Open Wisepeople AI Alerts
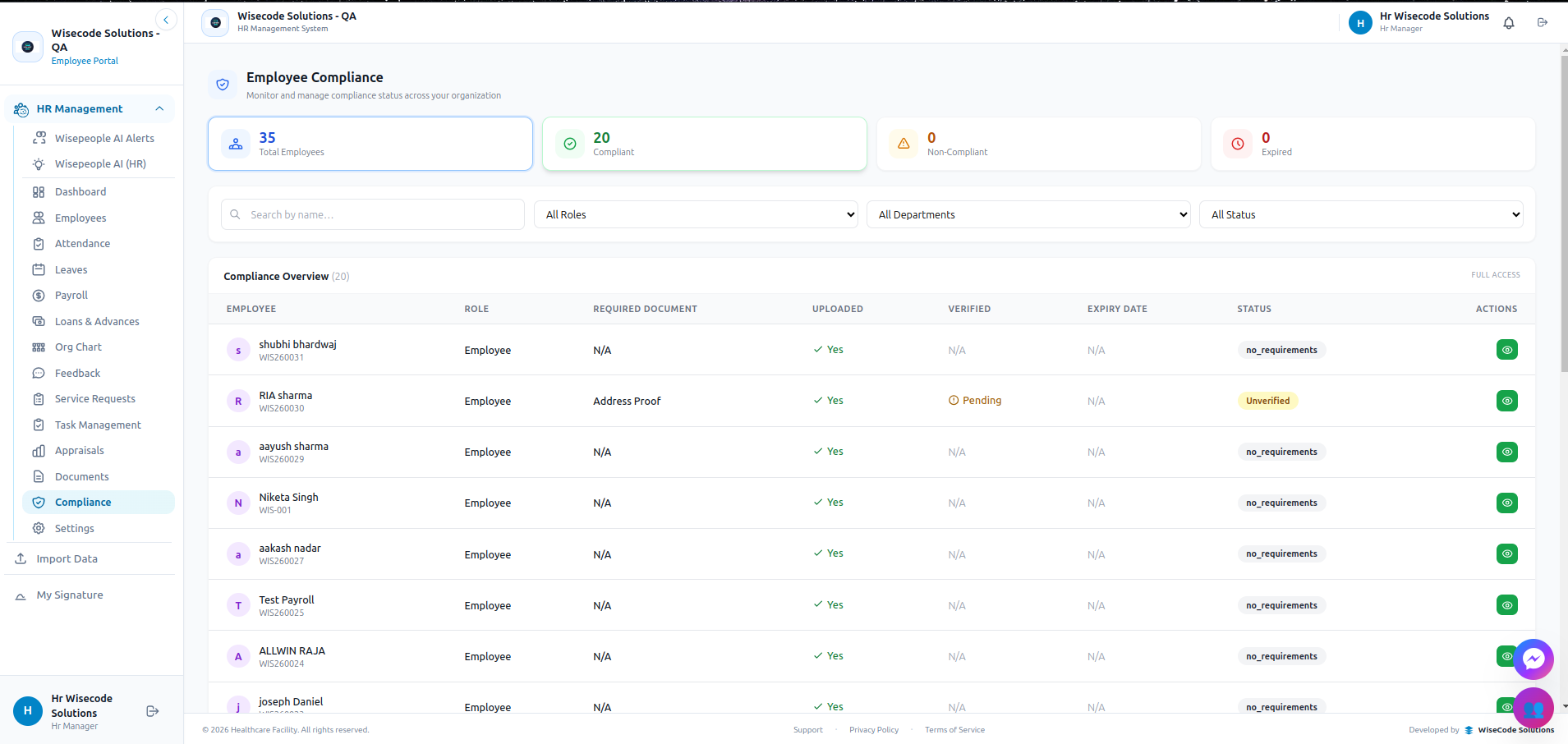This screenshot has width=1568, height=744. [99, 138]
